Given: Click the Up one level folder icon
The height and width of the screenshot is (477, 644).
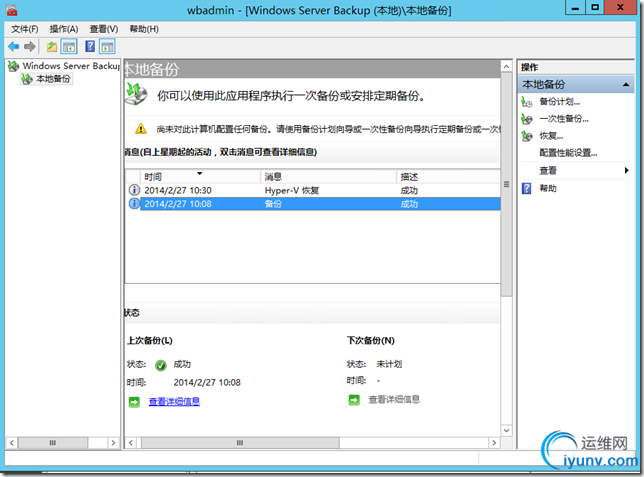Looking at the screenshot, I should (52, 46).
